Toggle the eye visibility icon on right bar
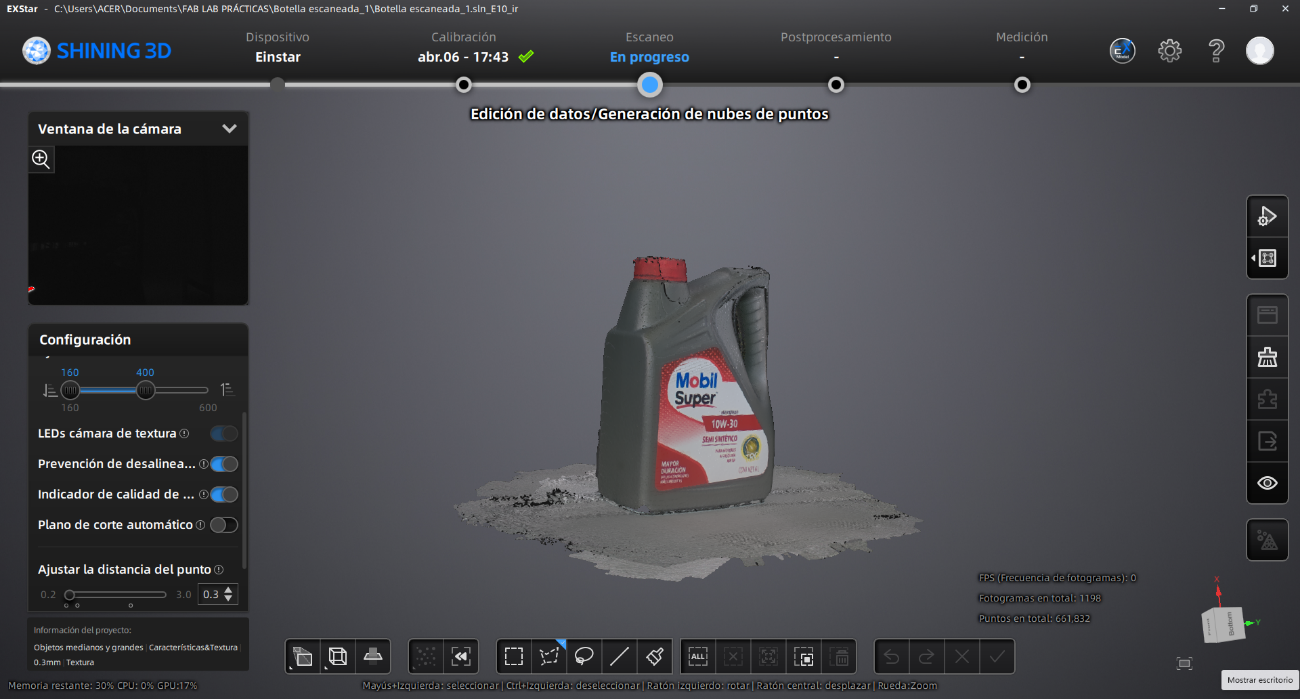This screenshot has height=699, width=1300. [x=1267, y=483]
